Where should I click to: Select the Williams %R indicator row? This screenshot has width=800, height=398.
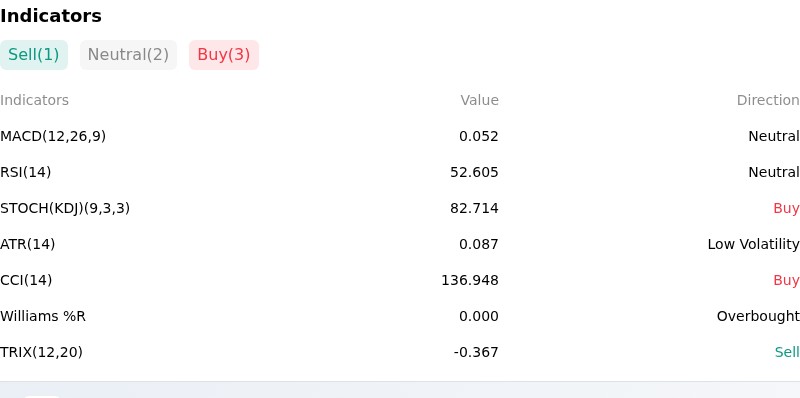(x=400, y=316)
